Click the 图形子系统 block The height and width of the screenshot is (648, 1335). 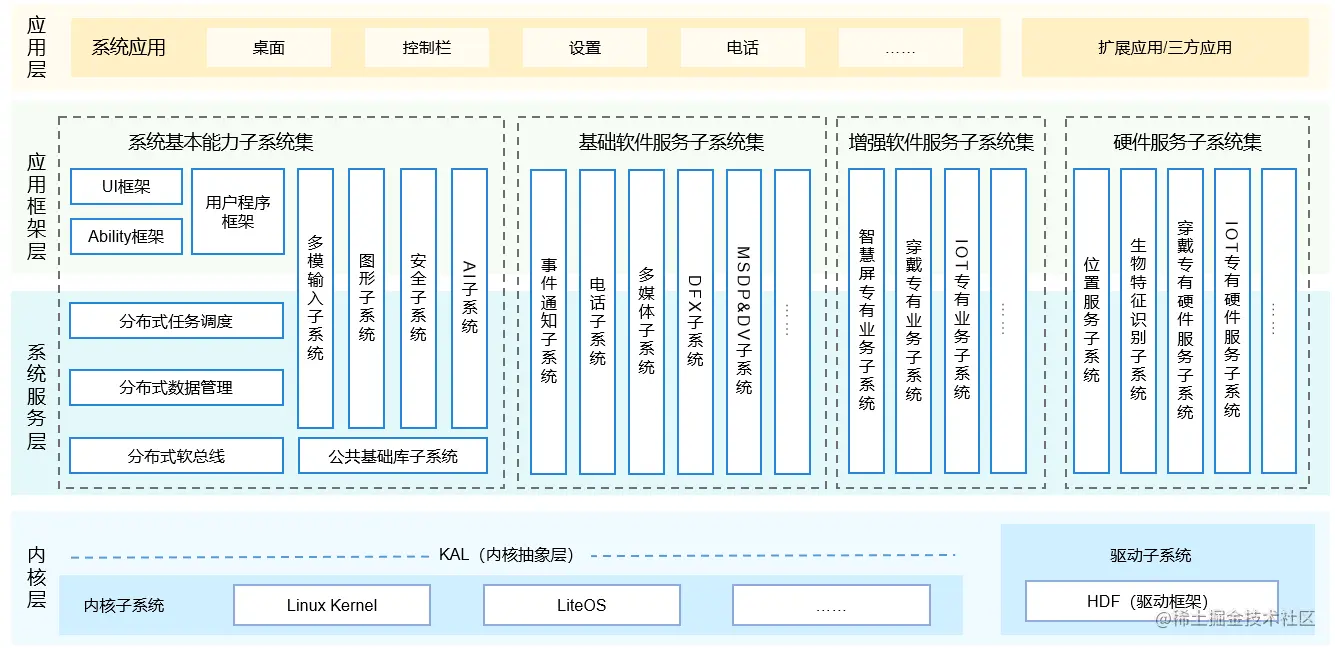(x=366, y=295)
